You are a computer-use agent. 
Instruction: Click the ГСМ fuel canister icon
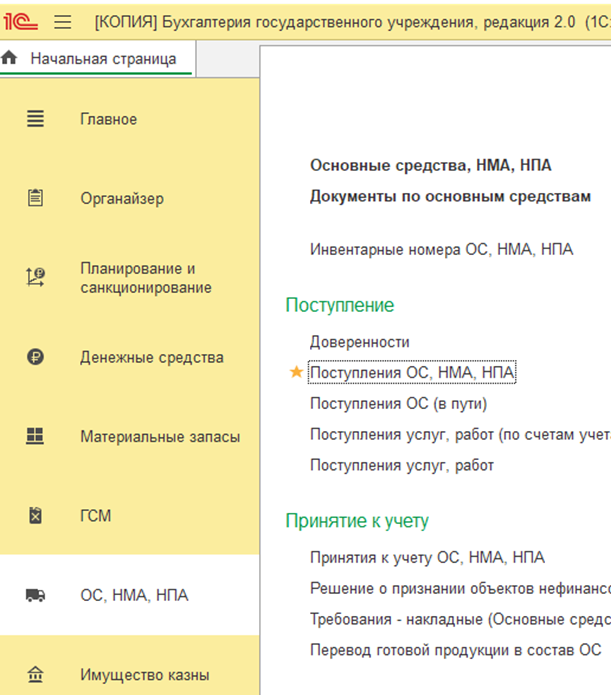pos(35,515)
